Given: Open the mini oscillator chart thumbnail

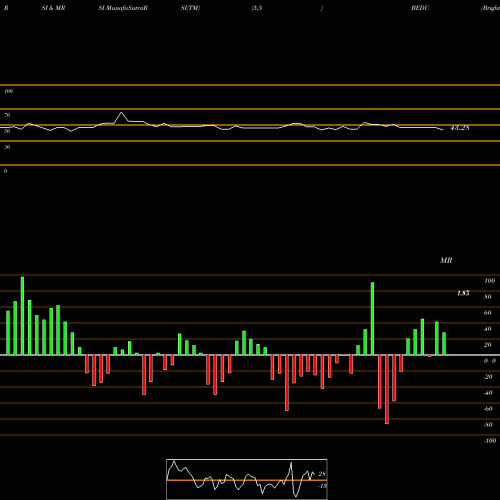Looking at the screenshot, I should pos(247,479).
